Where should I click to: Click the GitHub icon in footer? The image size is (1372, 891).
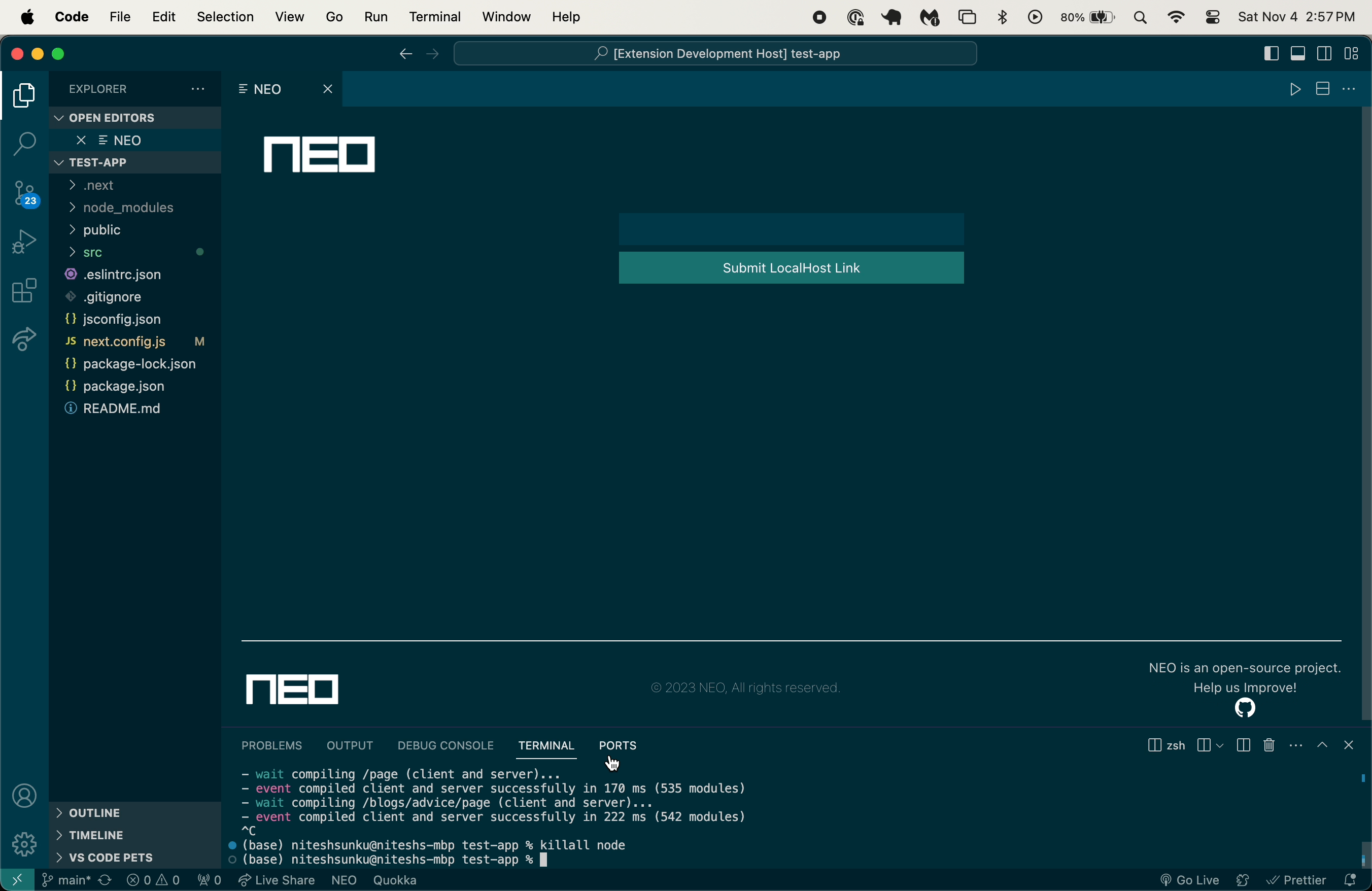[1245, 708]
